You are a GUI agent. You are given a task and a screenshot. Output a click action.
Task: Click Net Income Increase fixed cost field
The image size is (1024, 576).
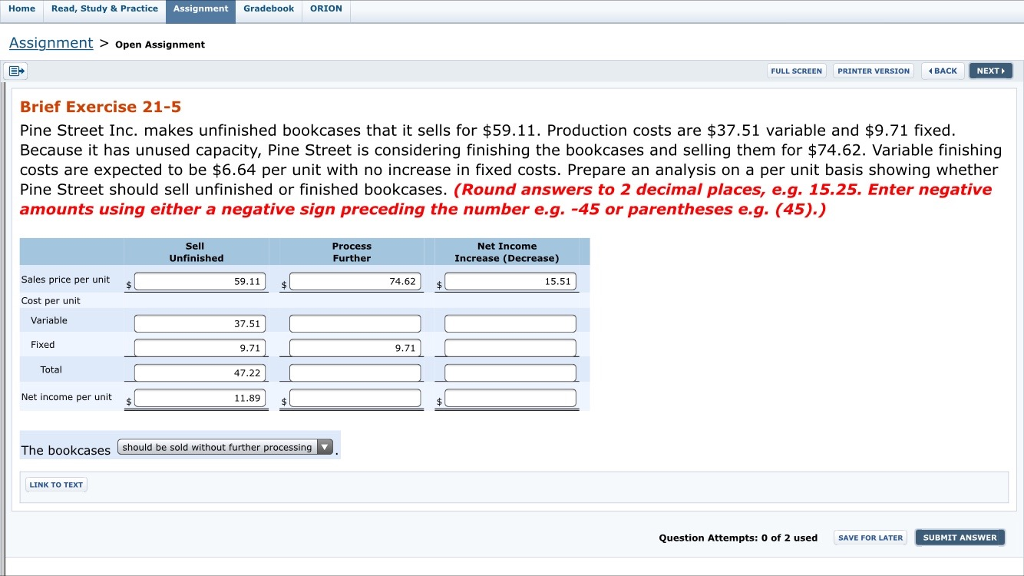pyautogui.click(x=510, y=348)
